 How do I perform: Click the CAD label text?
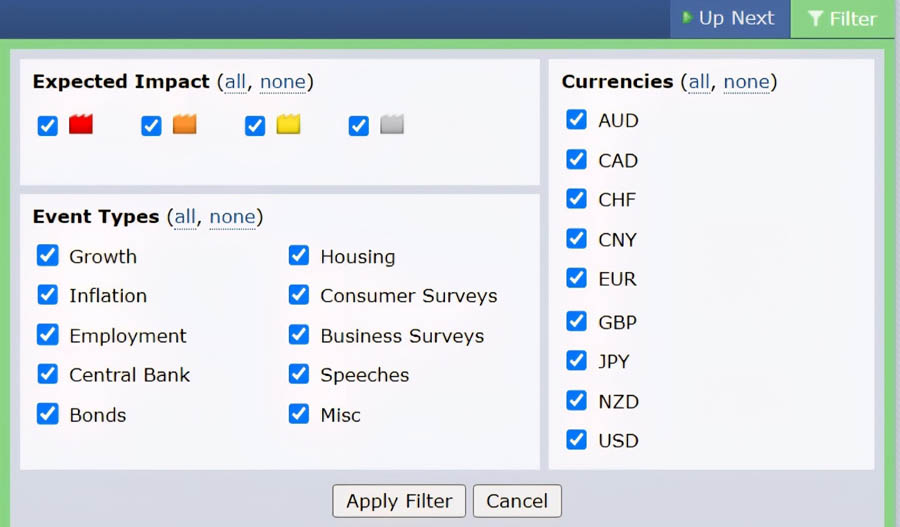tap(618, 161)
